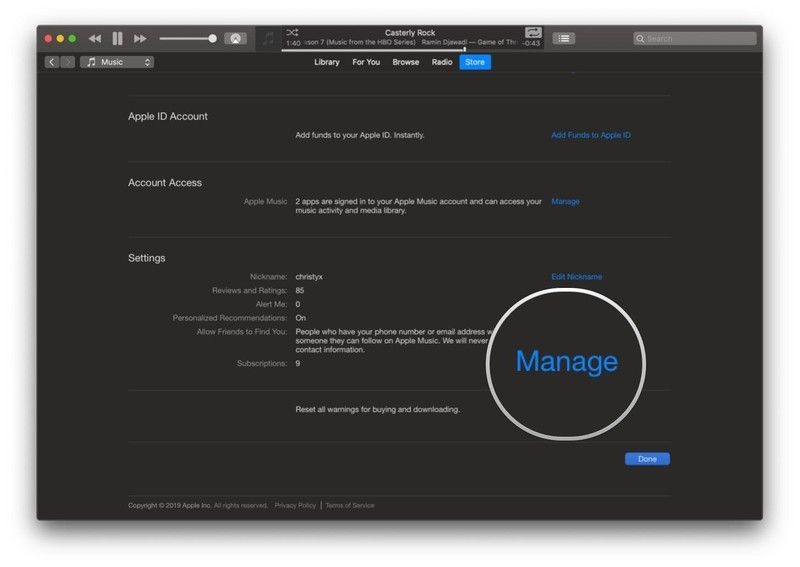Image resolution: width=800 pixels, height=567 pixels.
Task: Minimize the iTunes window
Action: click(60, 39)
